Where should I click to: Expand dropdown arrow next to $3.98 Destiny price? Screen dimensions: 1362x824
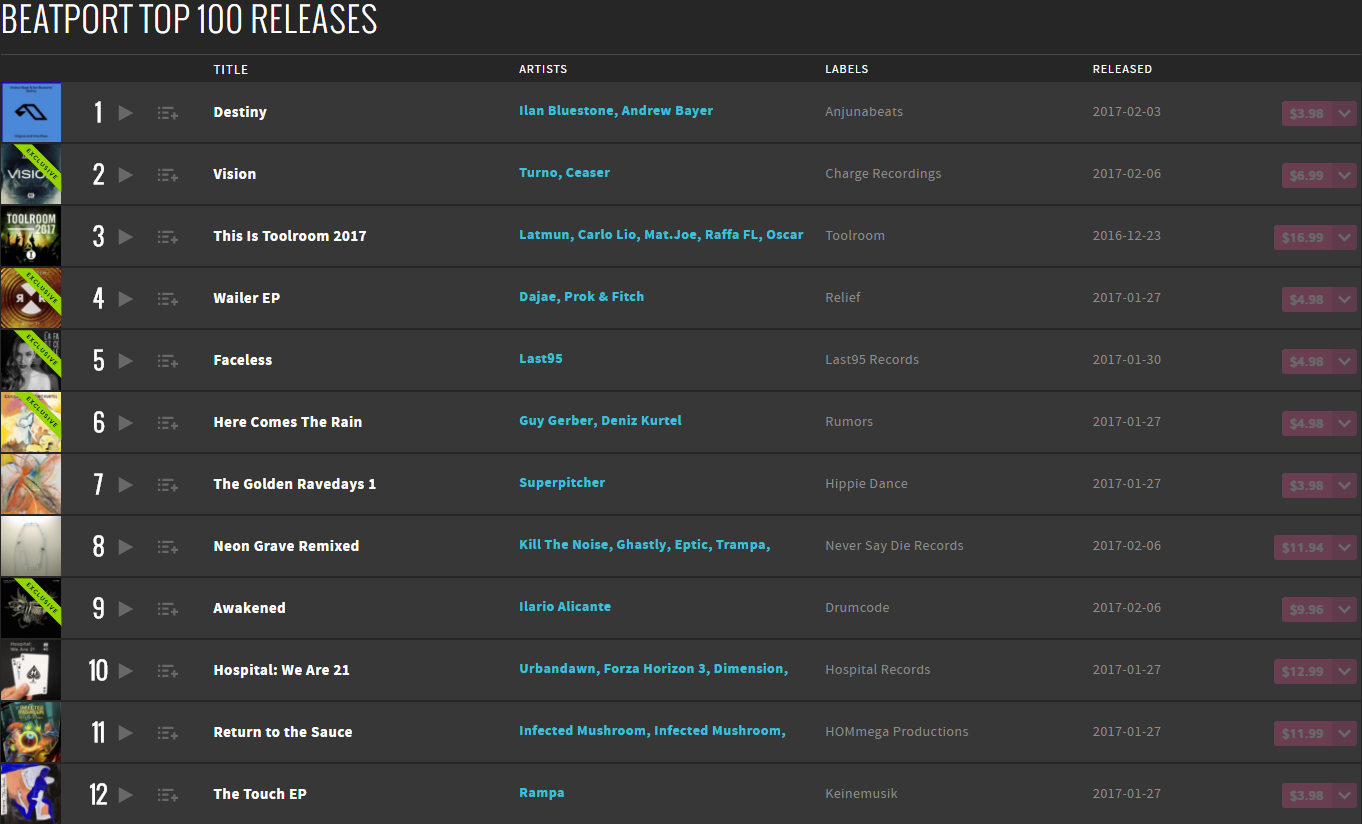coord(1344,113)
